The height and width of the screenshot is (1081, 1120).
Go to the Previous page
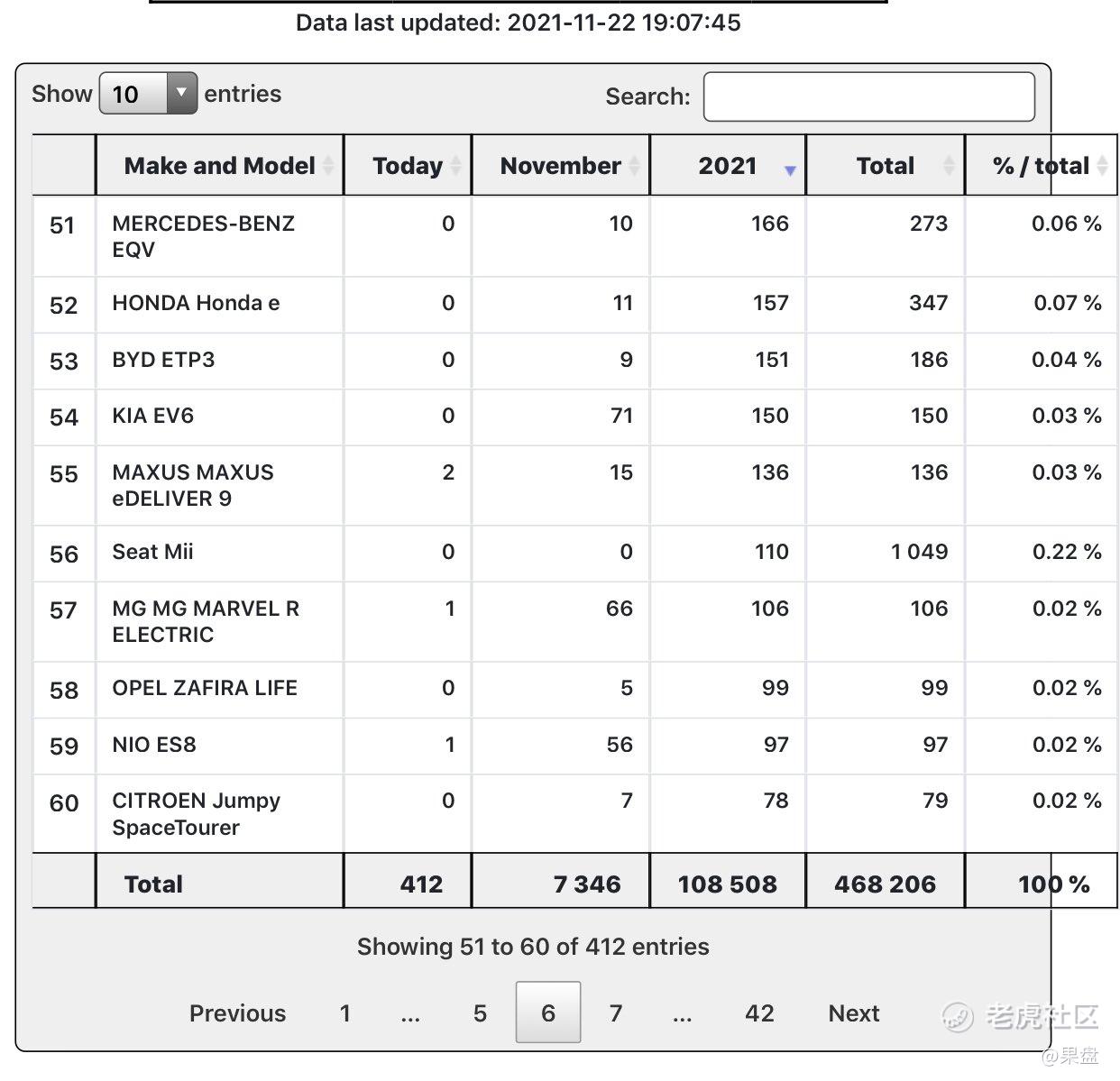[x=237, y=1013]
